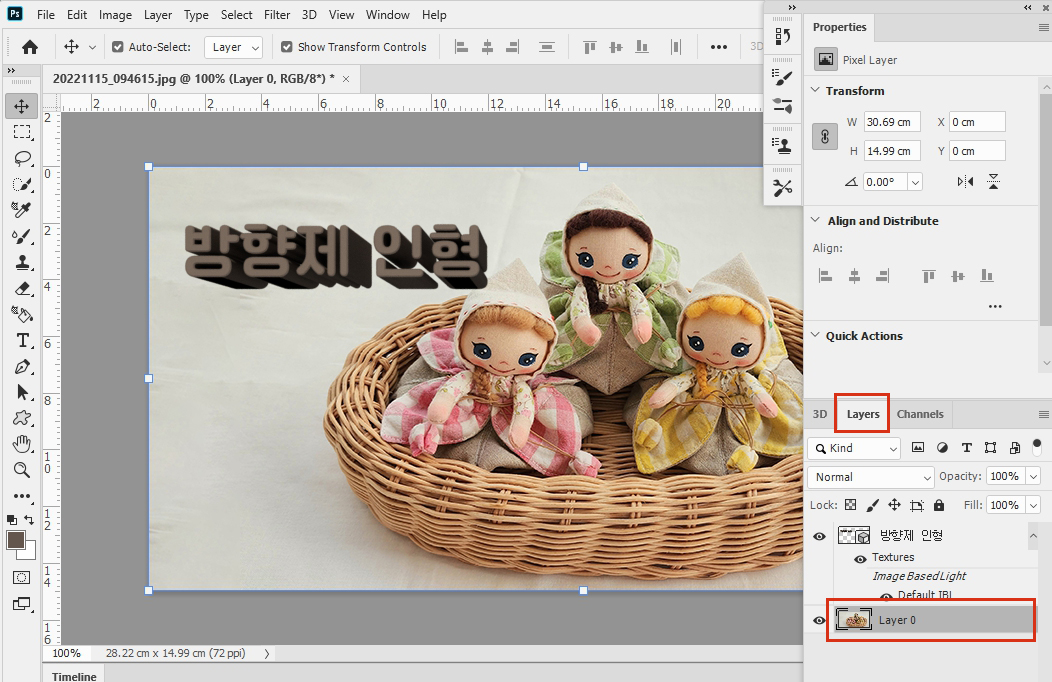Switch to the Layers tab
This screenshot has width=1052, height=682.
pos(863,414)
